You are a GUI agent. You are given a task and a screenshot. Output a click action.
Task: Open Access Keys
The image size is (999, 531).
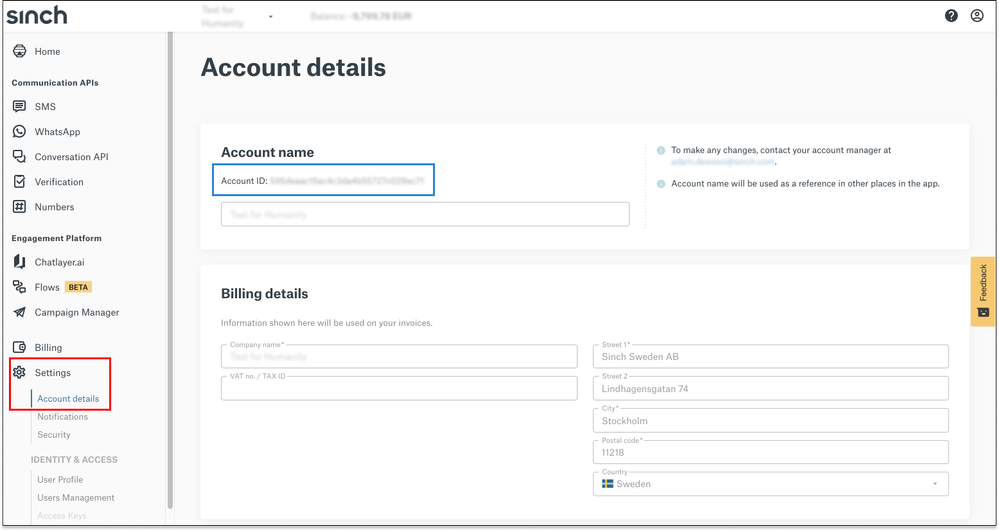click(x=62, y=516)
